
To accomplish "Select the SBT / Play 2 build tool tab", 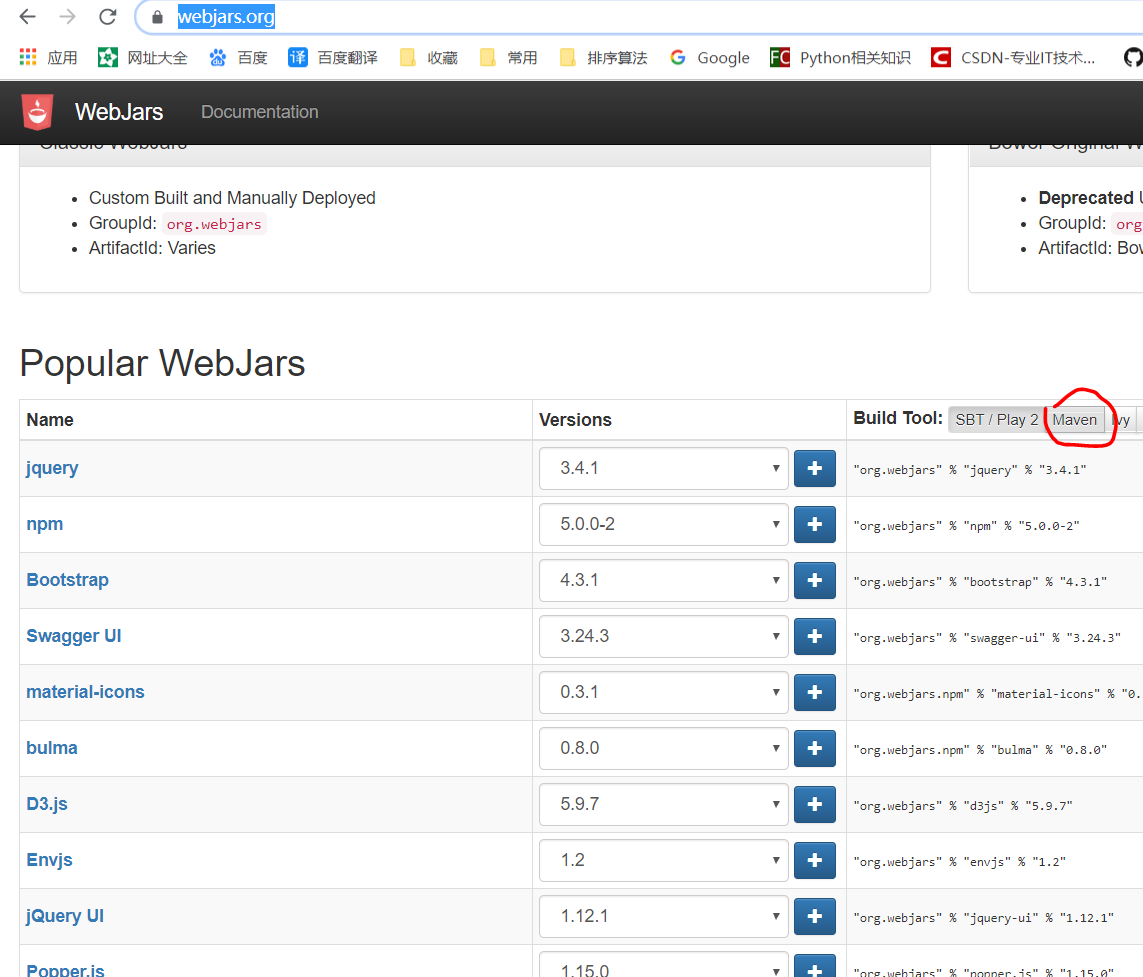I will (x=996, y=420).
